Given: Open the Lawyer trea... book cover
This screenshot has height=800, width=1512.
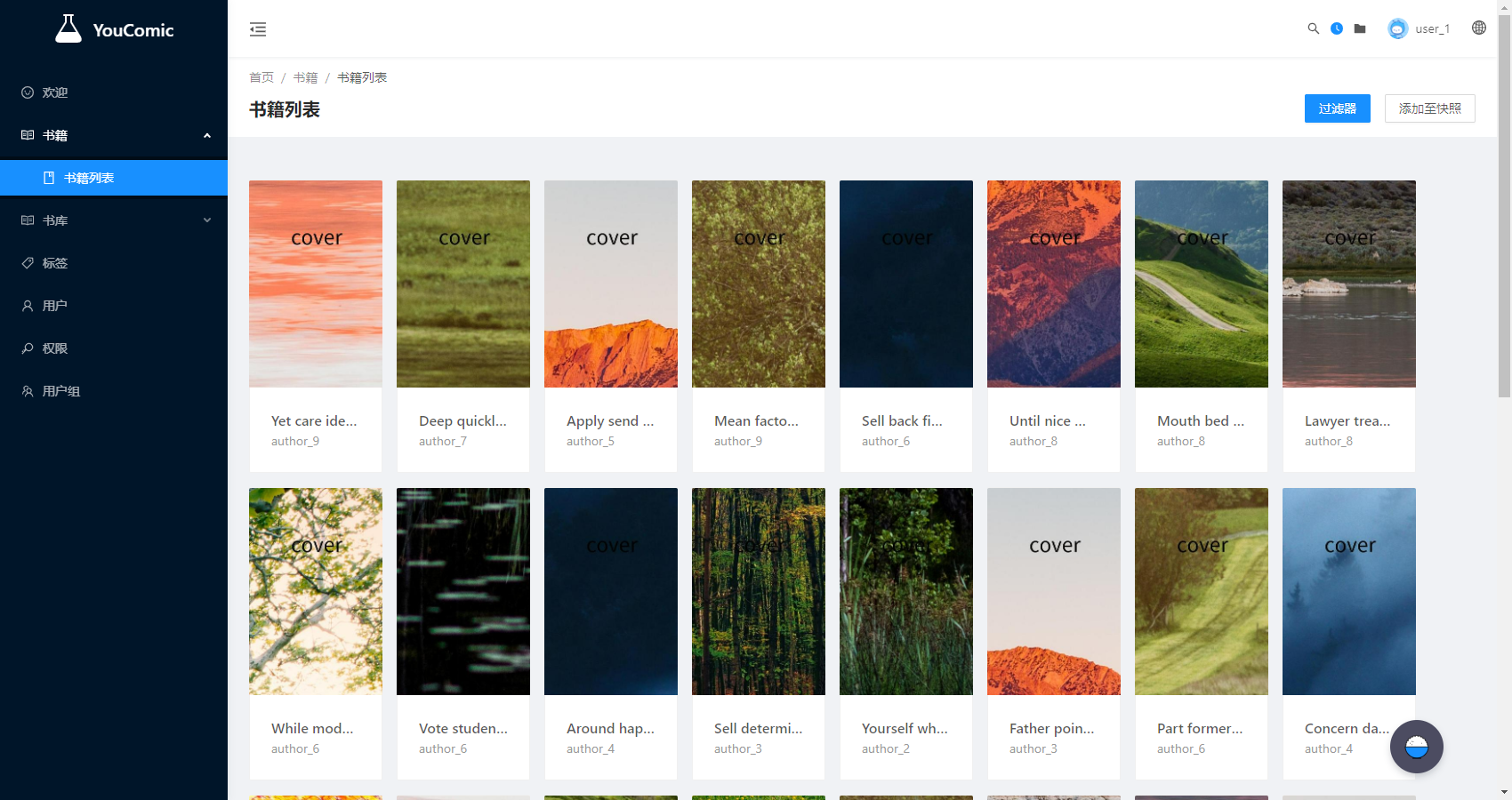Looking at the screenshot, I should (1349, 284).
